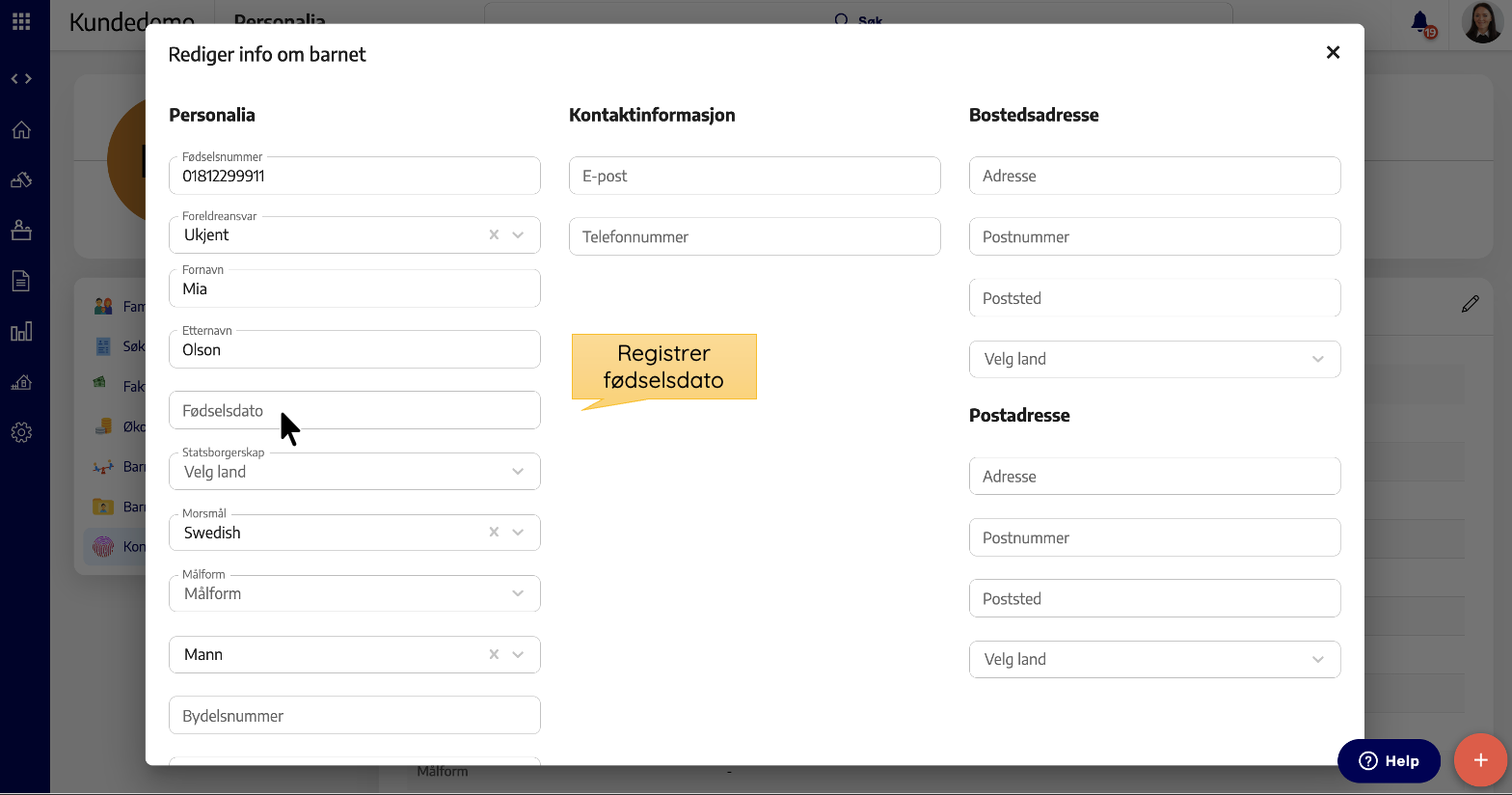This screenshot has width=1512, height=795.
Task: Click the Bydelsnummer input field
Action: click(x=355, y=715)
